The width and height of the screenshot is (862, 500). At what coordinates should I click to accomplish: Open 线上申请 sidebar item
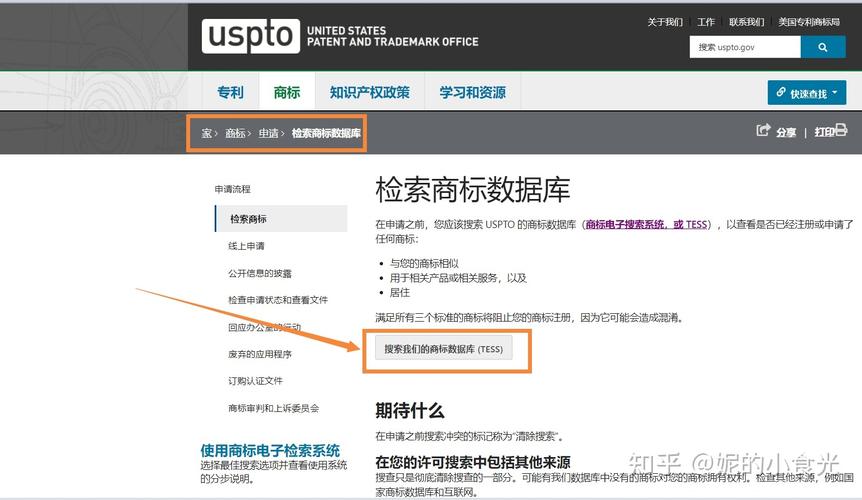pyautogui.click(x=246, y=246)
